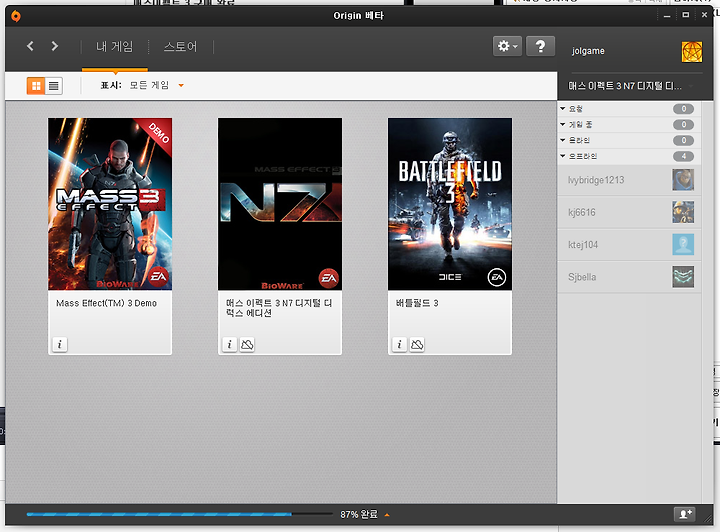Show info for 매스 이펙트 3 N7 edition

(x=230, y=344)
